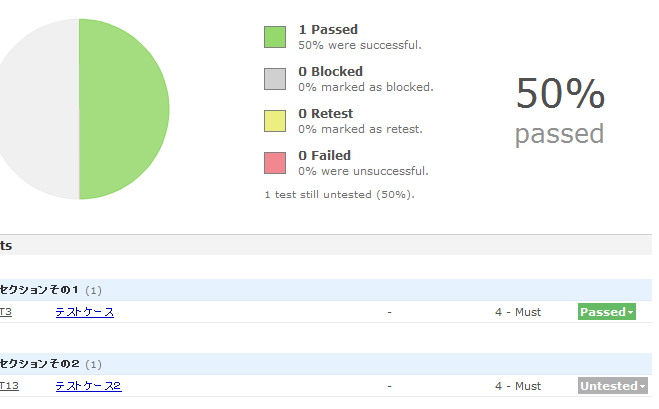This screenshot has height=409, width=659.
Task: Click the 0 Failed legend label
Action: (324, 156)
